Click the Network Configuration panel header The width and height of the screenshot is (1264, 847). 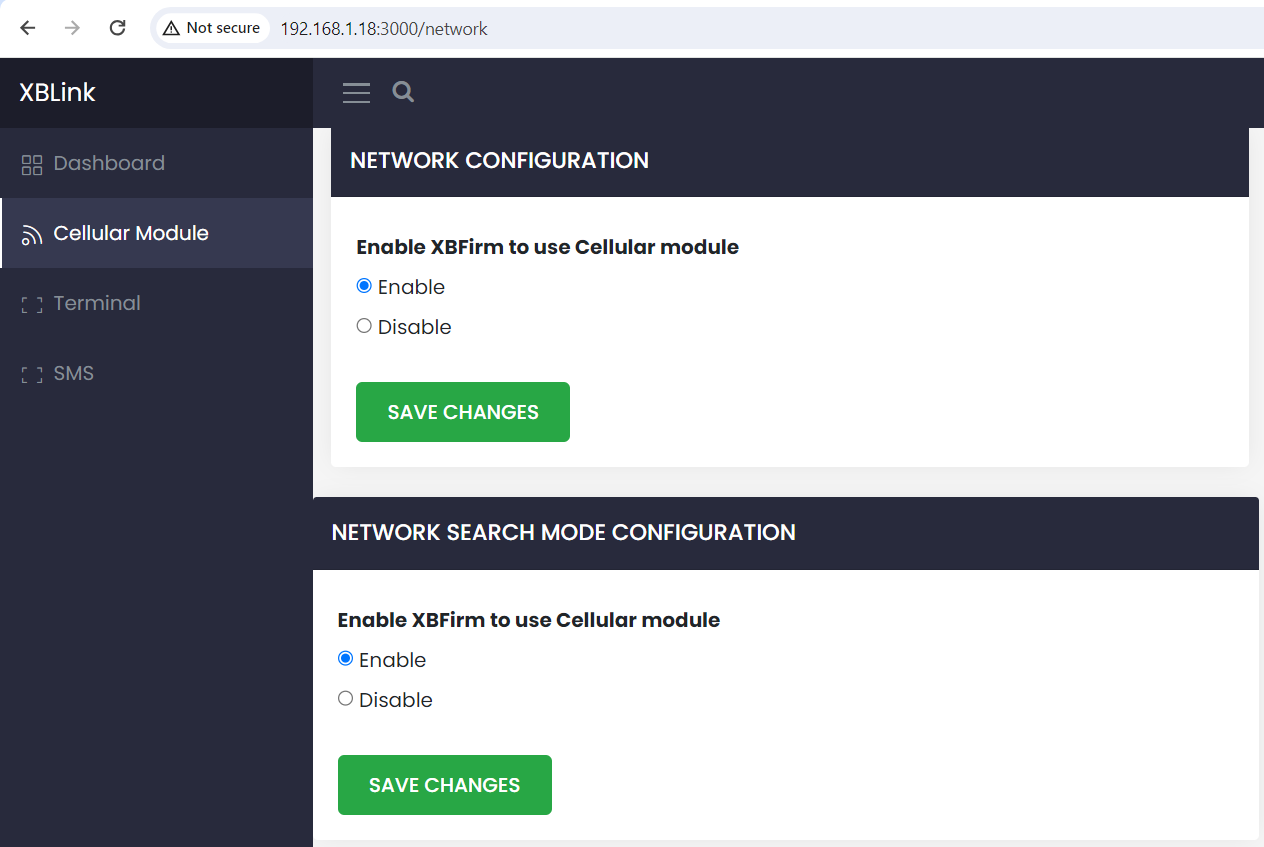tap(499, 161)
